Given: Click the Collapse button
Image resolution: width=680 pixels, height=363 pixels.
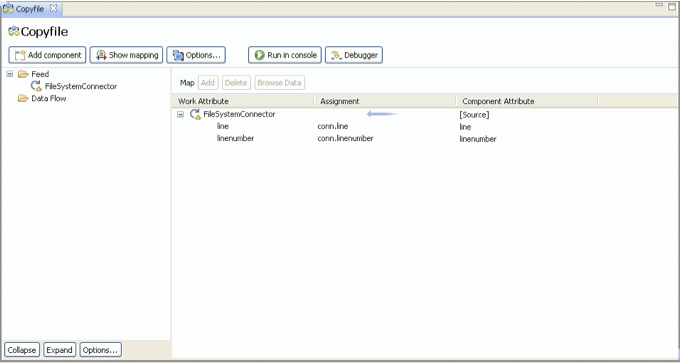Looking at the screenshot, I should pyautogui.click(x=22, y=350).
